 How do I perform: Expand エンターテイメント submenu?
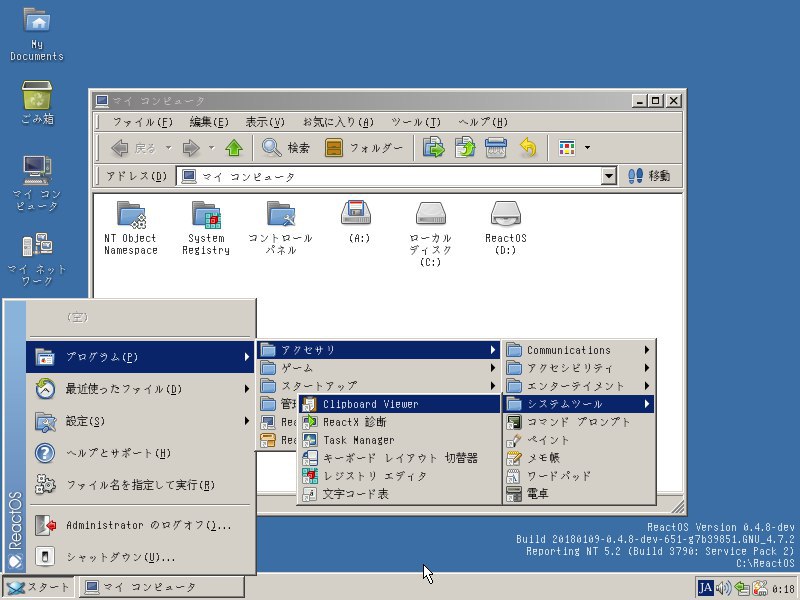(x=579, y=386)
